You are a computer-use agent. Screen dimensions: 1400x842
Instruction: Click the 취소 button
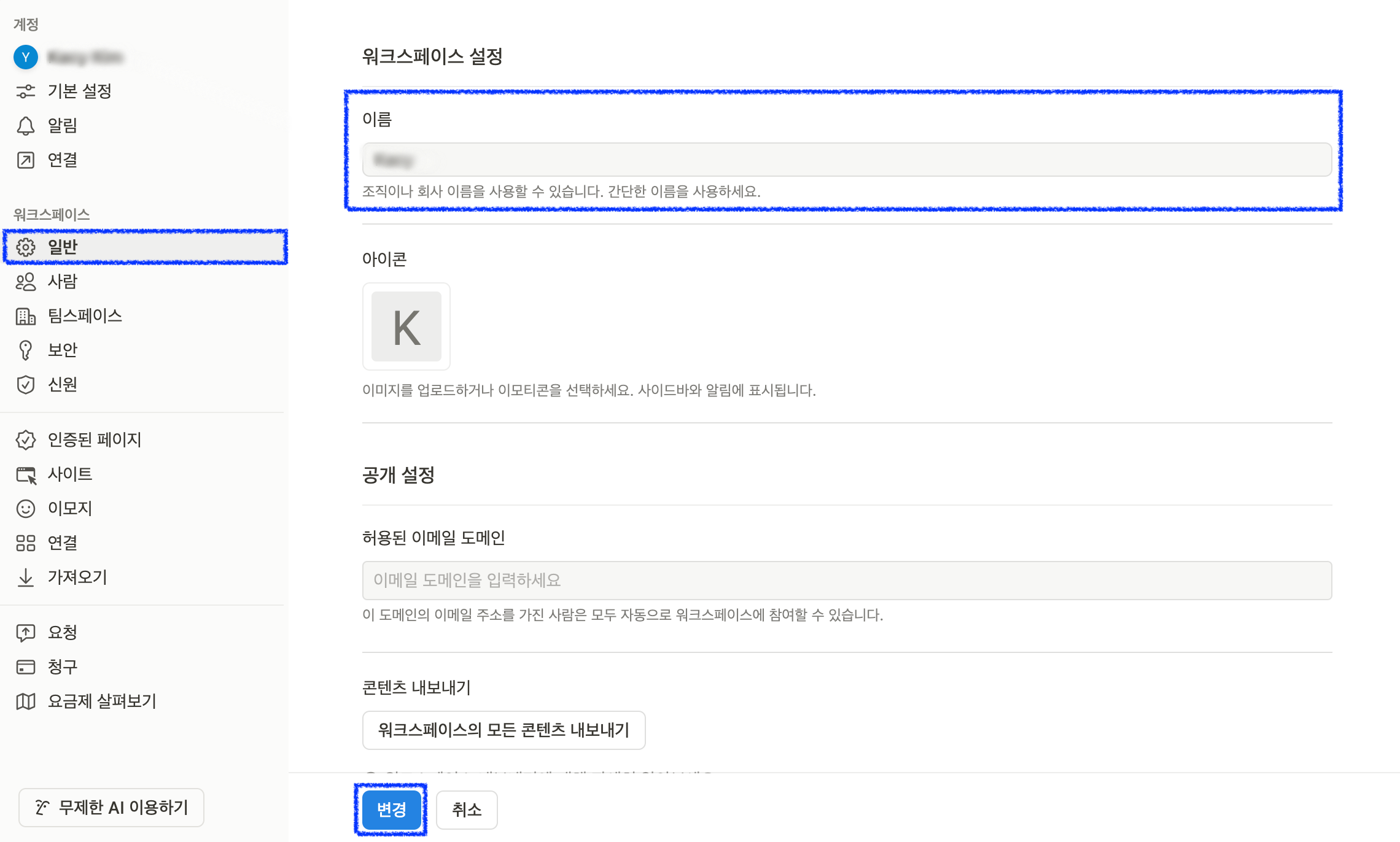[x=466, y=809]
